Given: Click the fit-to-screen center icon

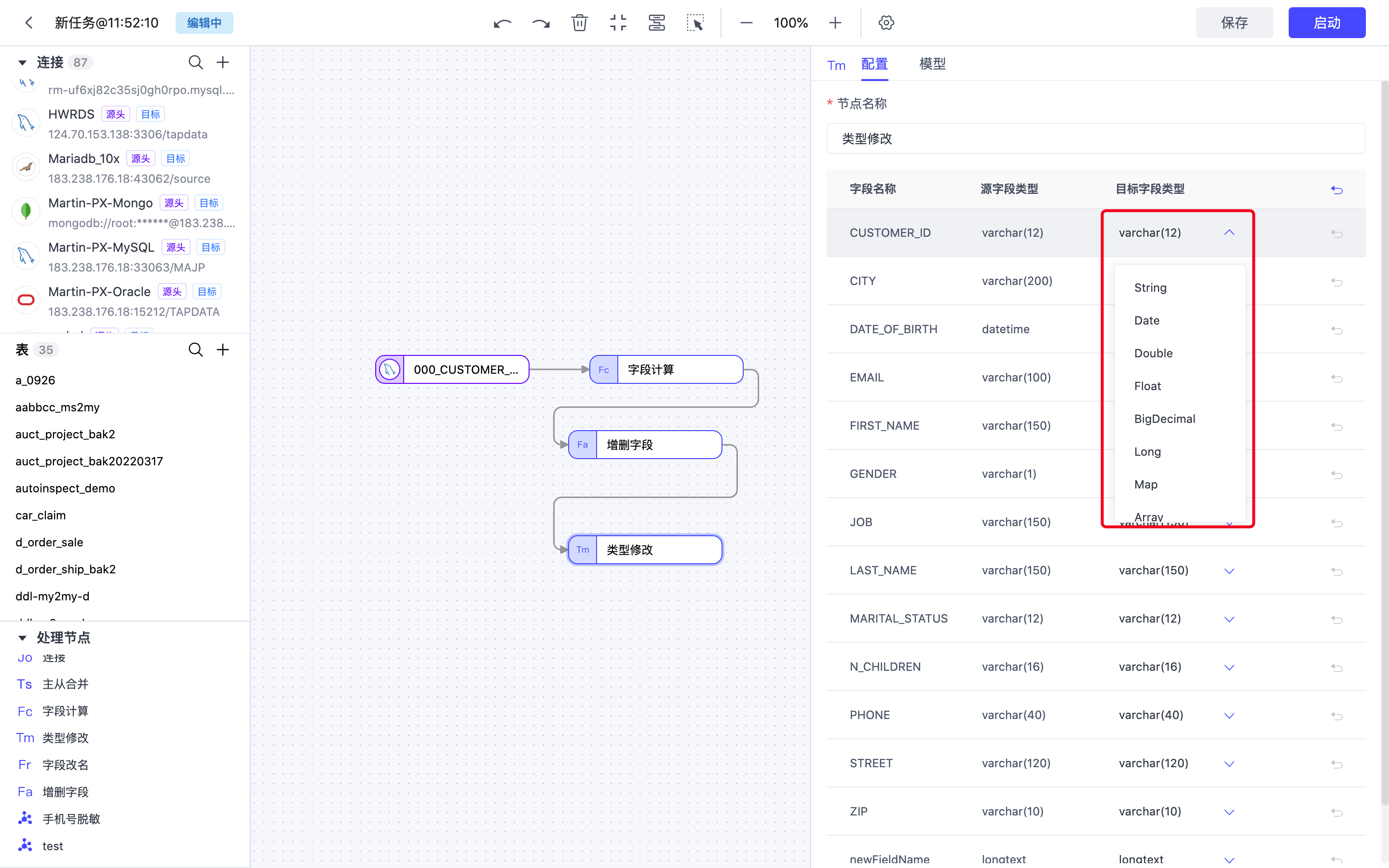Looking at the screenshot, I should [x=618, y=23].
